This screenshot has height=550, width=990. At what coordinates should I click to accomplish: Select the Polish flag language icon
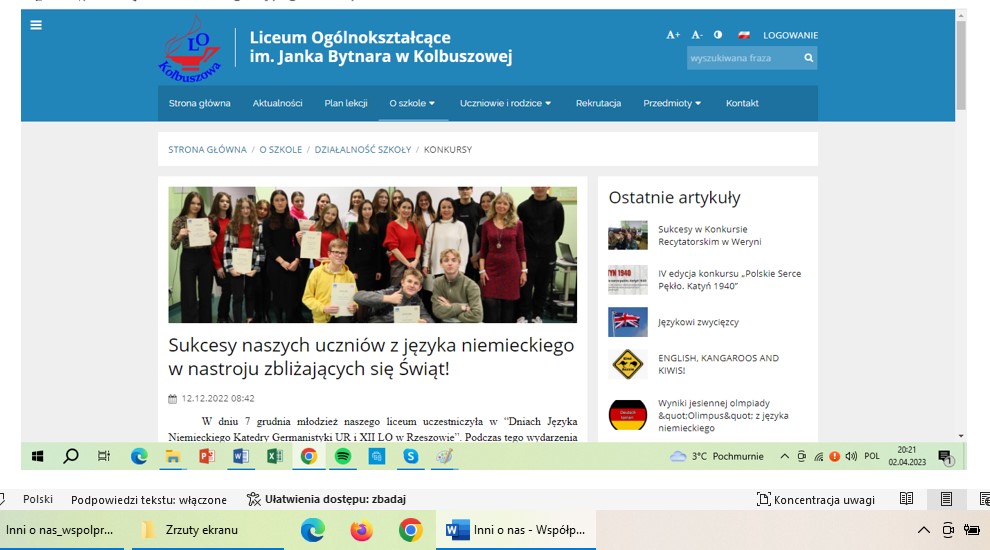pyautogui.click(x=744, y=35)
